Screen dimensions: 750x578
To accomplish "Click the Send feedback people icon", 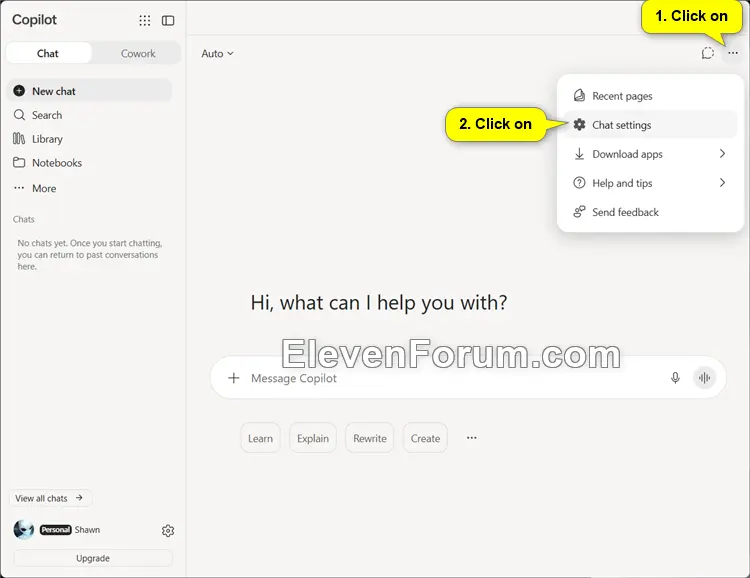I will (579, 211).
